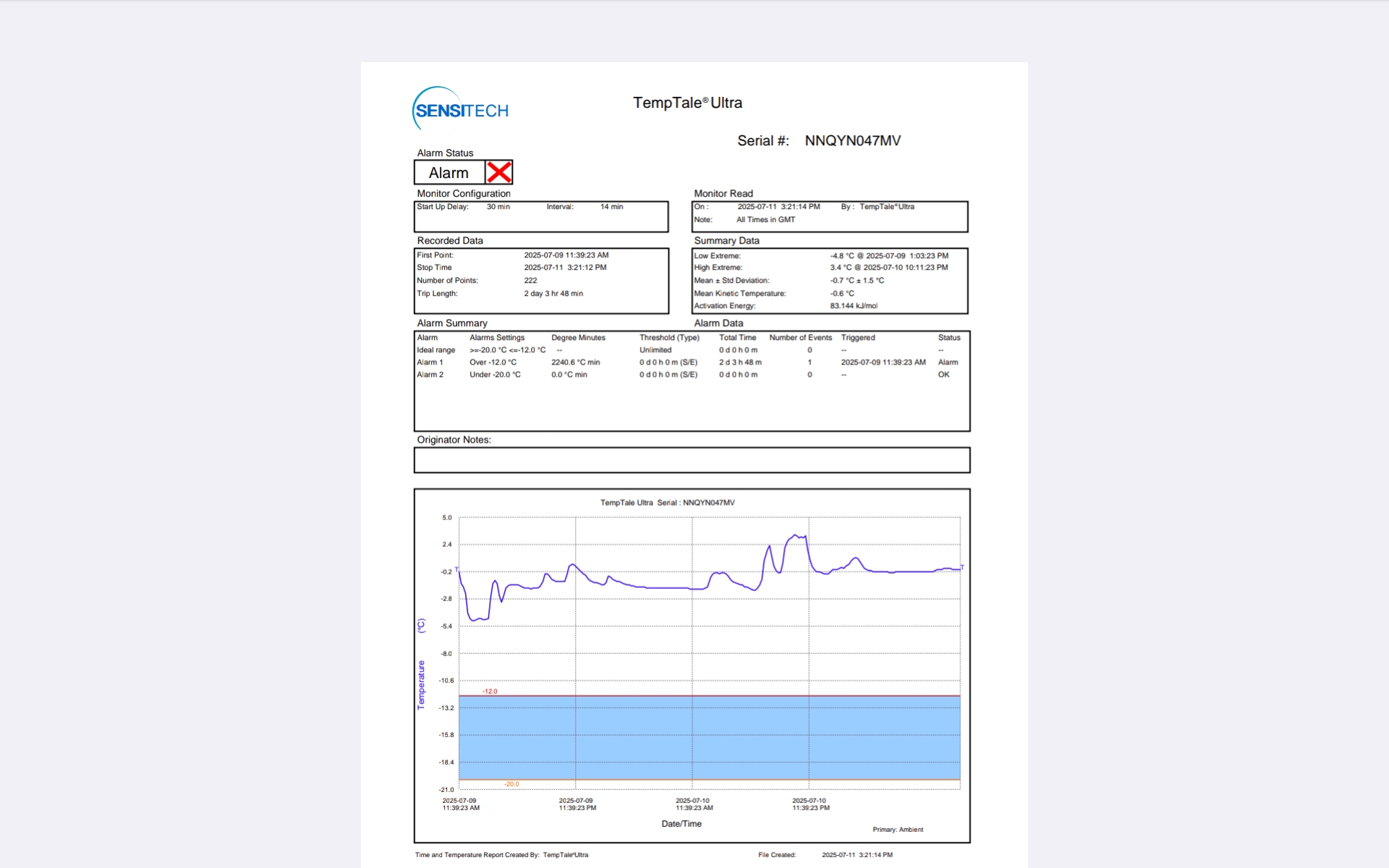This screenshot has height=868, width=1389.
Task: Click the Alarm status text box
Action: pos(449,173)
